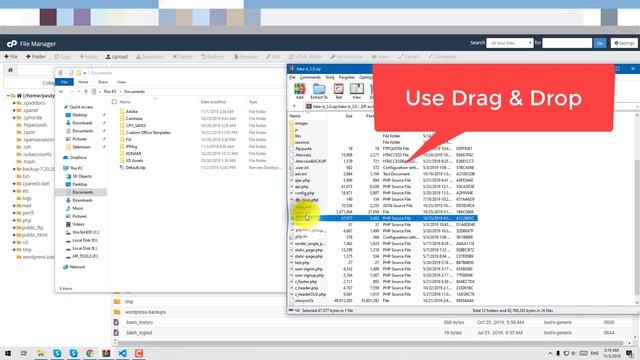The image size is (640, 360).
Task: Click the Explorer up-one-level arrow
Action: tap(86, 92)
